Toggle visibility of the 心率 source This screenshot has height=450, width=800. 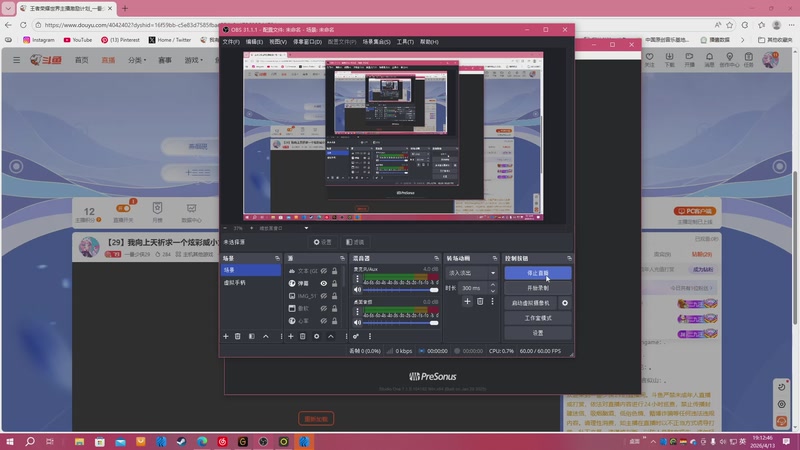click(x=323, y=321)
